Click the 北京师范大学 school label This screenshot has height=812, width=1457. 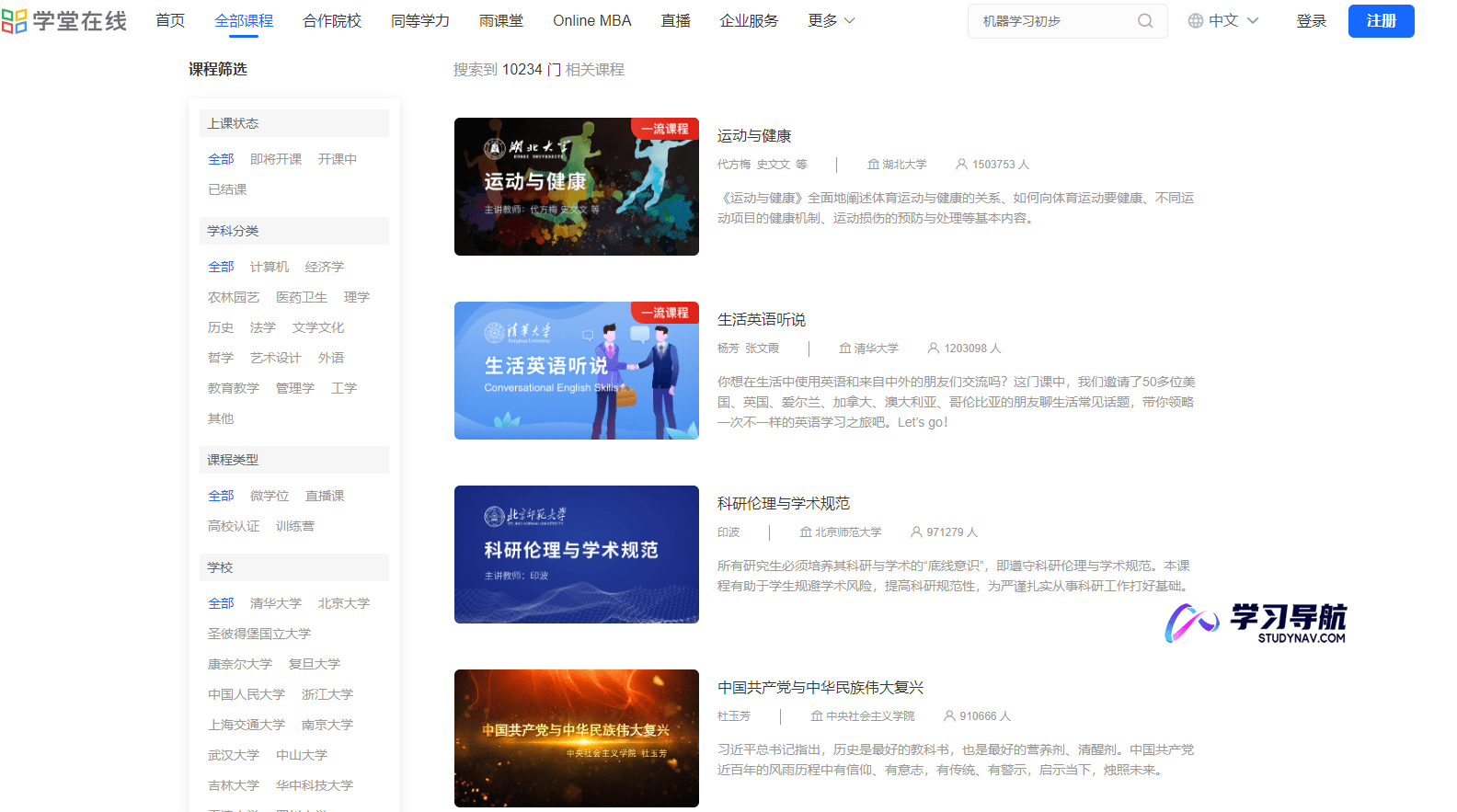[x=848, y=532]
